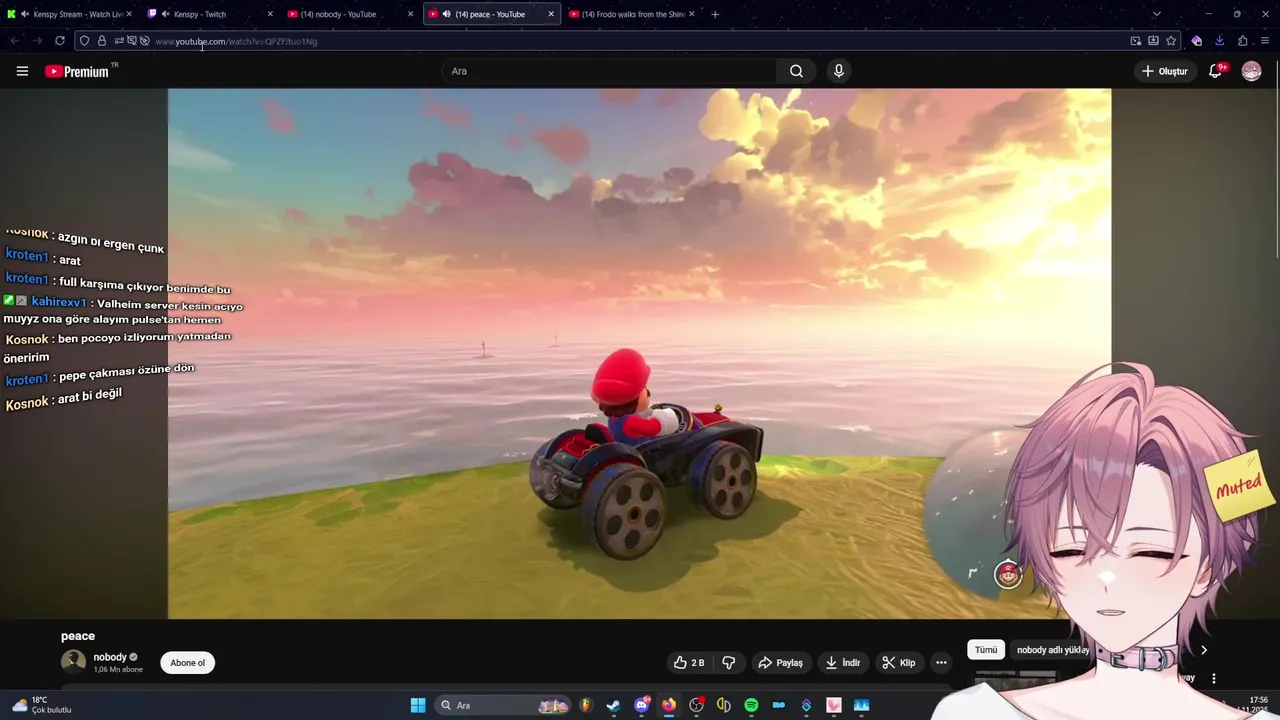Open the weather widget 18°C Çok bulutlu
1280x720 pixels.
(x=42, y=705)
